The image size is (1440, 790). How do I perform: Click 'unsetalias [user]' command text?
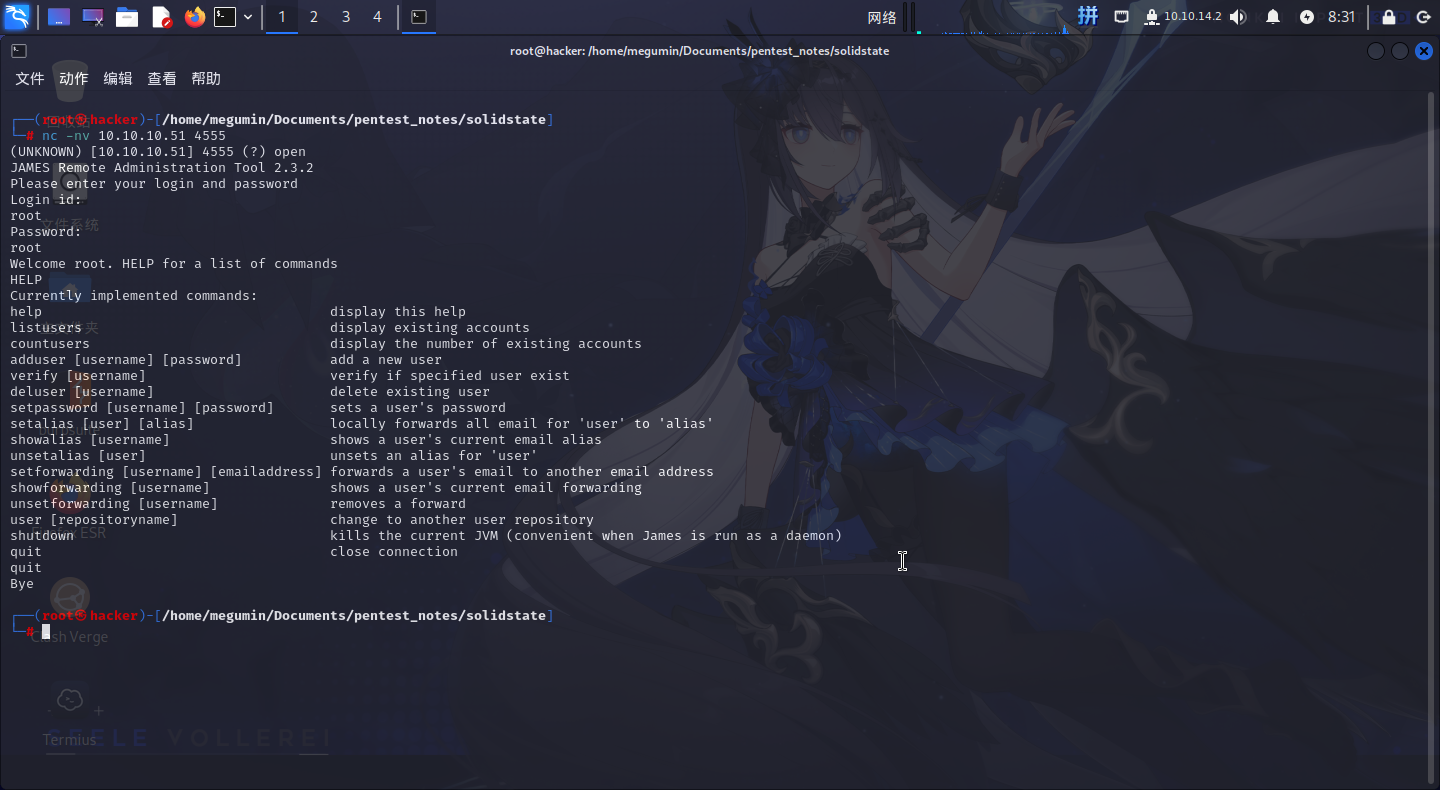coord(78,456)
